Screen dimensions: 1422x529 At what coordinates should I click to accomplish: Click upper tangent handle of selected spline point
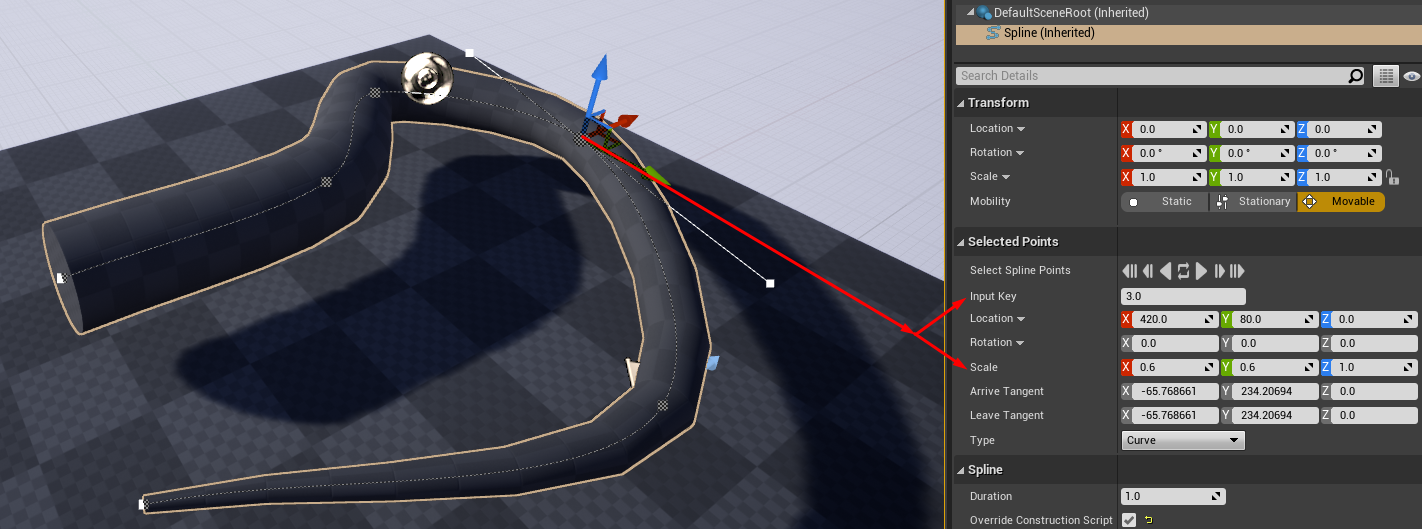click(x=469, y=52)
